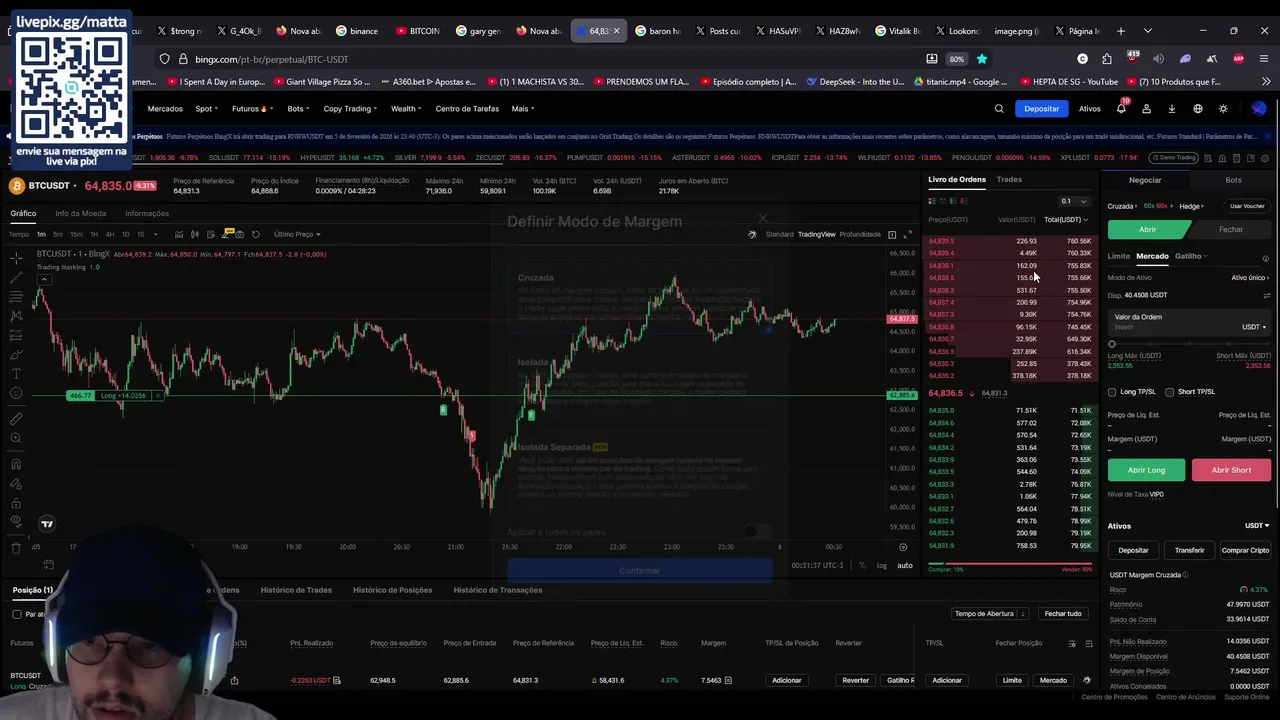1280x720 pixels.
Task: Click the order value slider handle
Action: click(1112, 344)
